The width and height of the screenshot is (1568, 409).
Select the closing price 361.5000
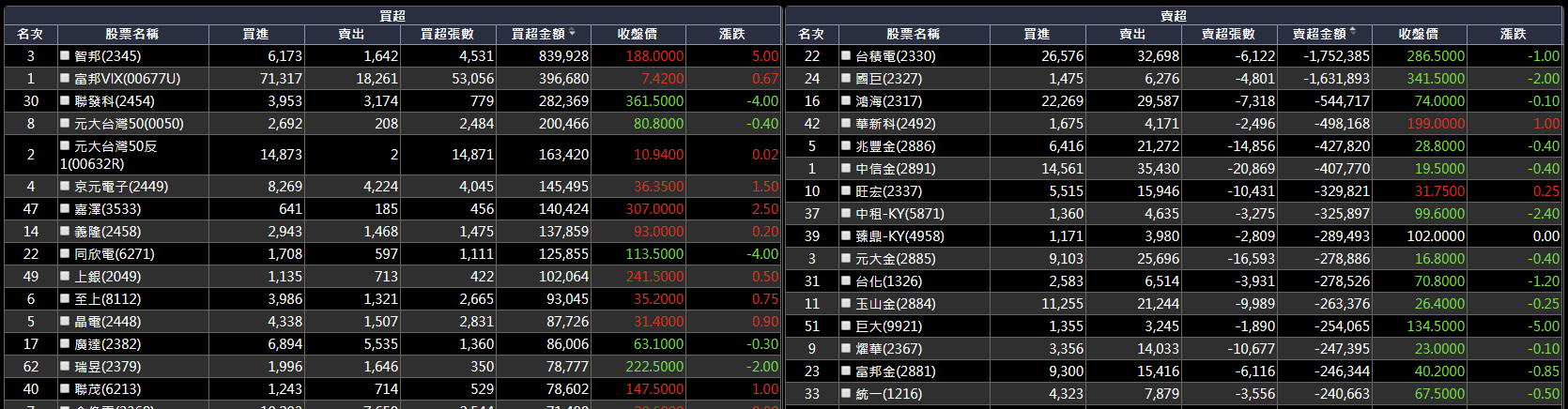(x=654, y=101)
